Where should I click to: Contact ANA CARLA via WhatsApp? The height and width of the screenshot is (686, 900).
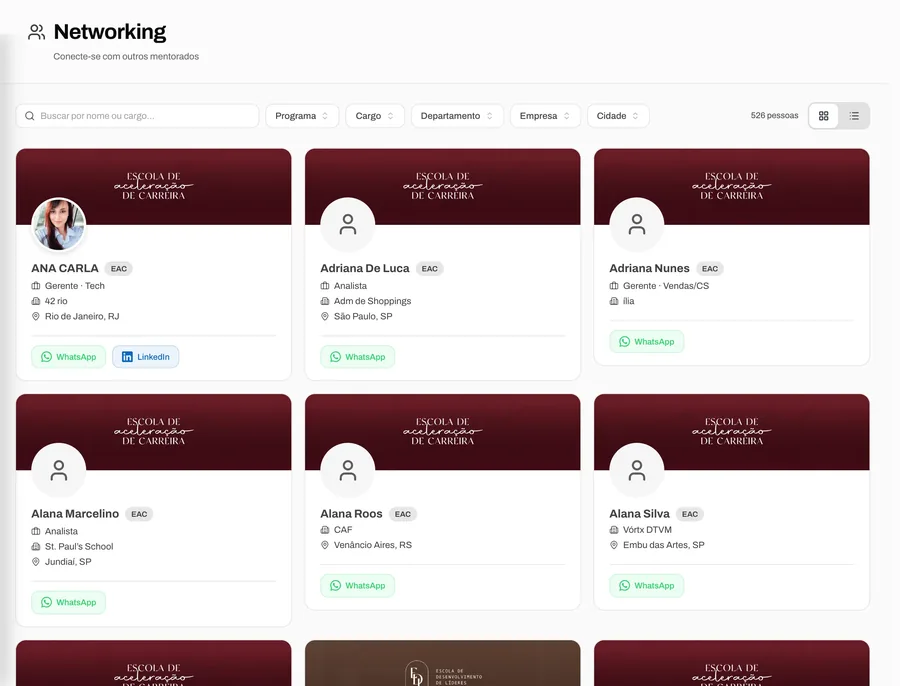point(68,357)
